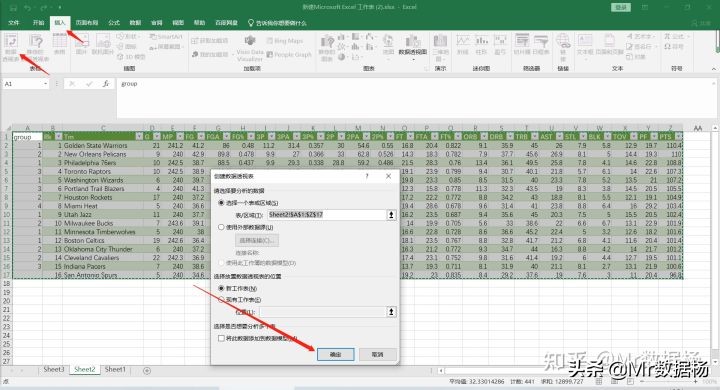Click the help question mark in the dialog
This screenshot has height=390, width=720.
coord(366,176)
